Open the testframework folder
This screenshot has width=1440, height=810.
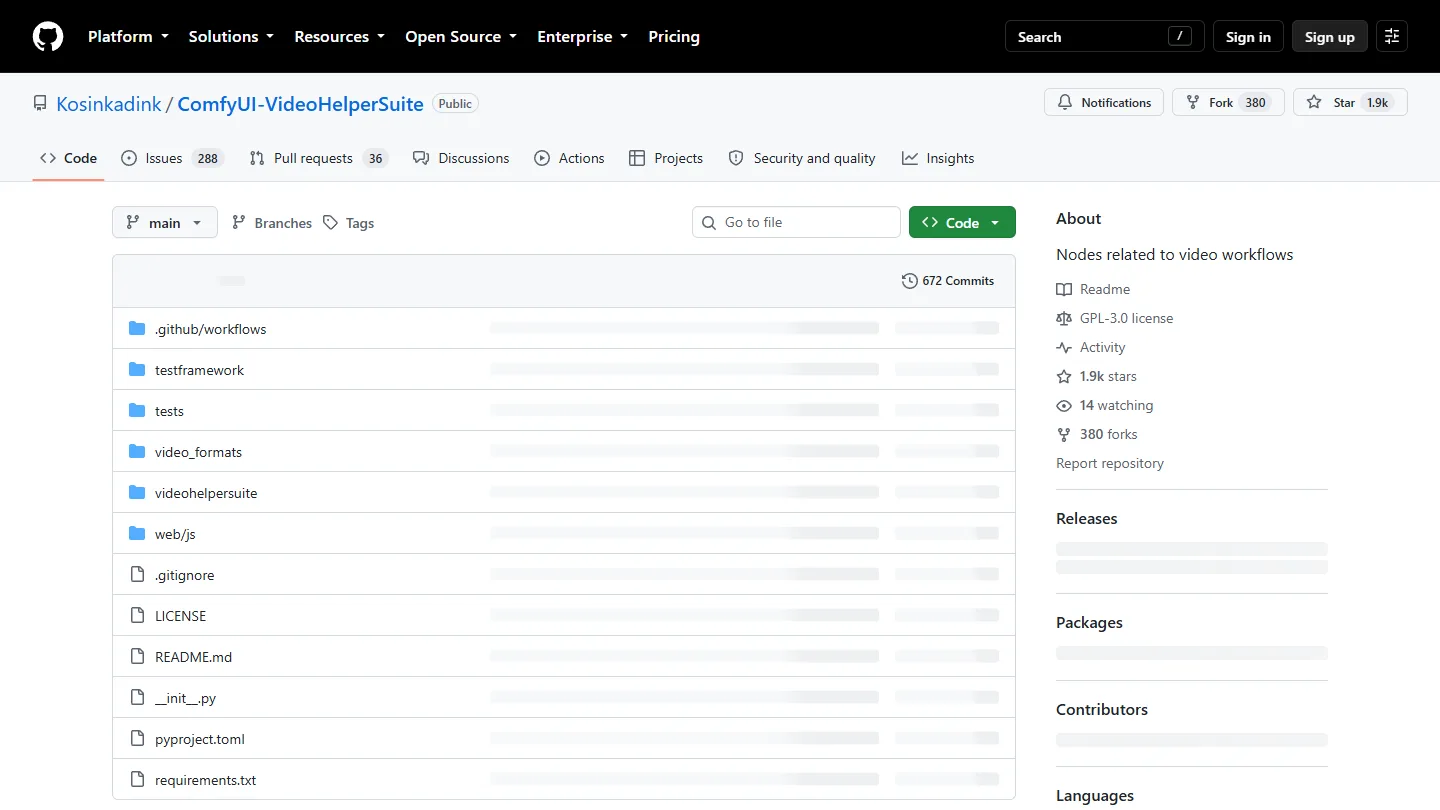click(199, 370)
